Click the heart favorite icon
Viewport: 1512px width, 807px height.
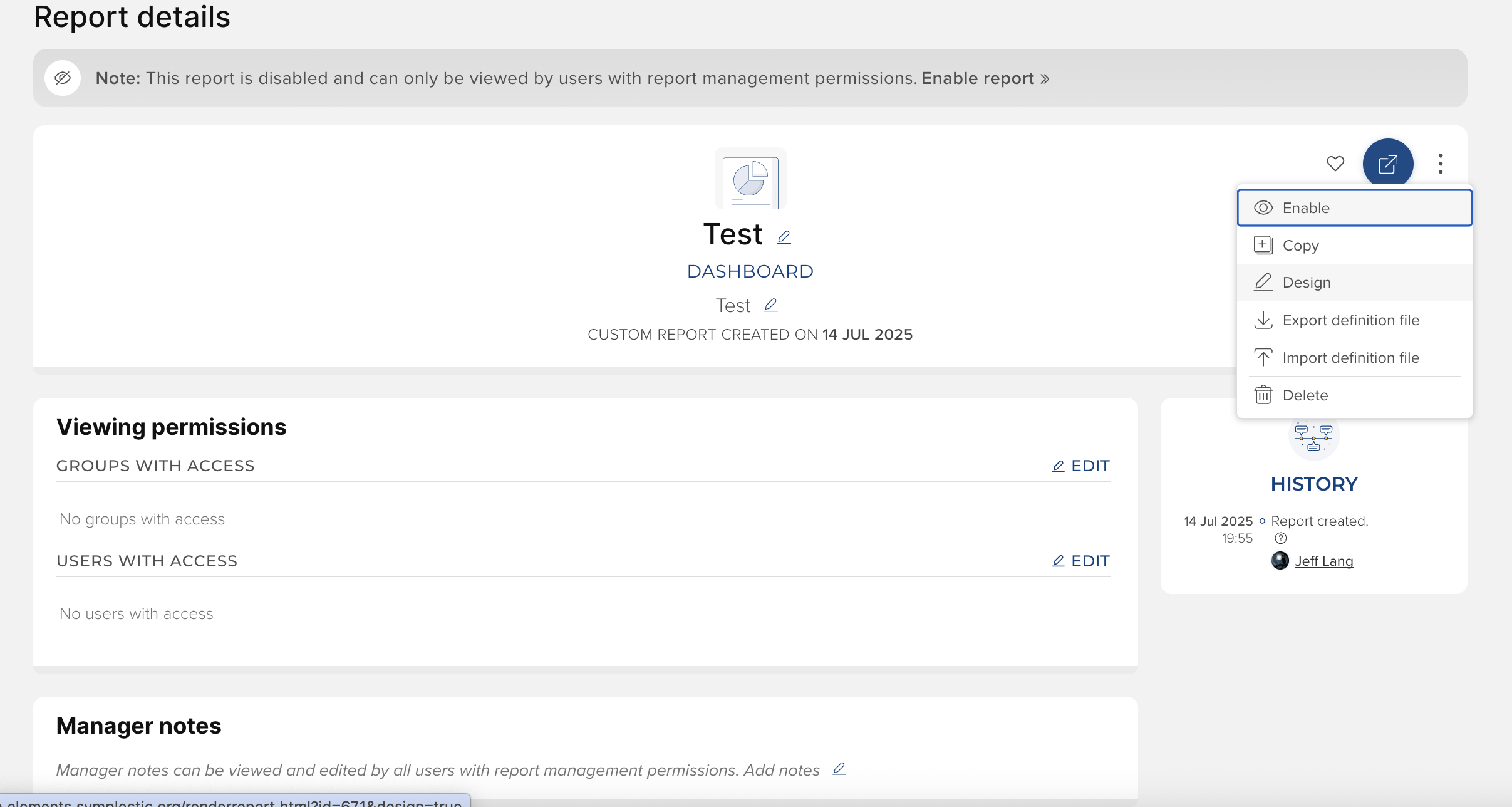pos(1335,164)
